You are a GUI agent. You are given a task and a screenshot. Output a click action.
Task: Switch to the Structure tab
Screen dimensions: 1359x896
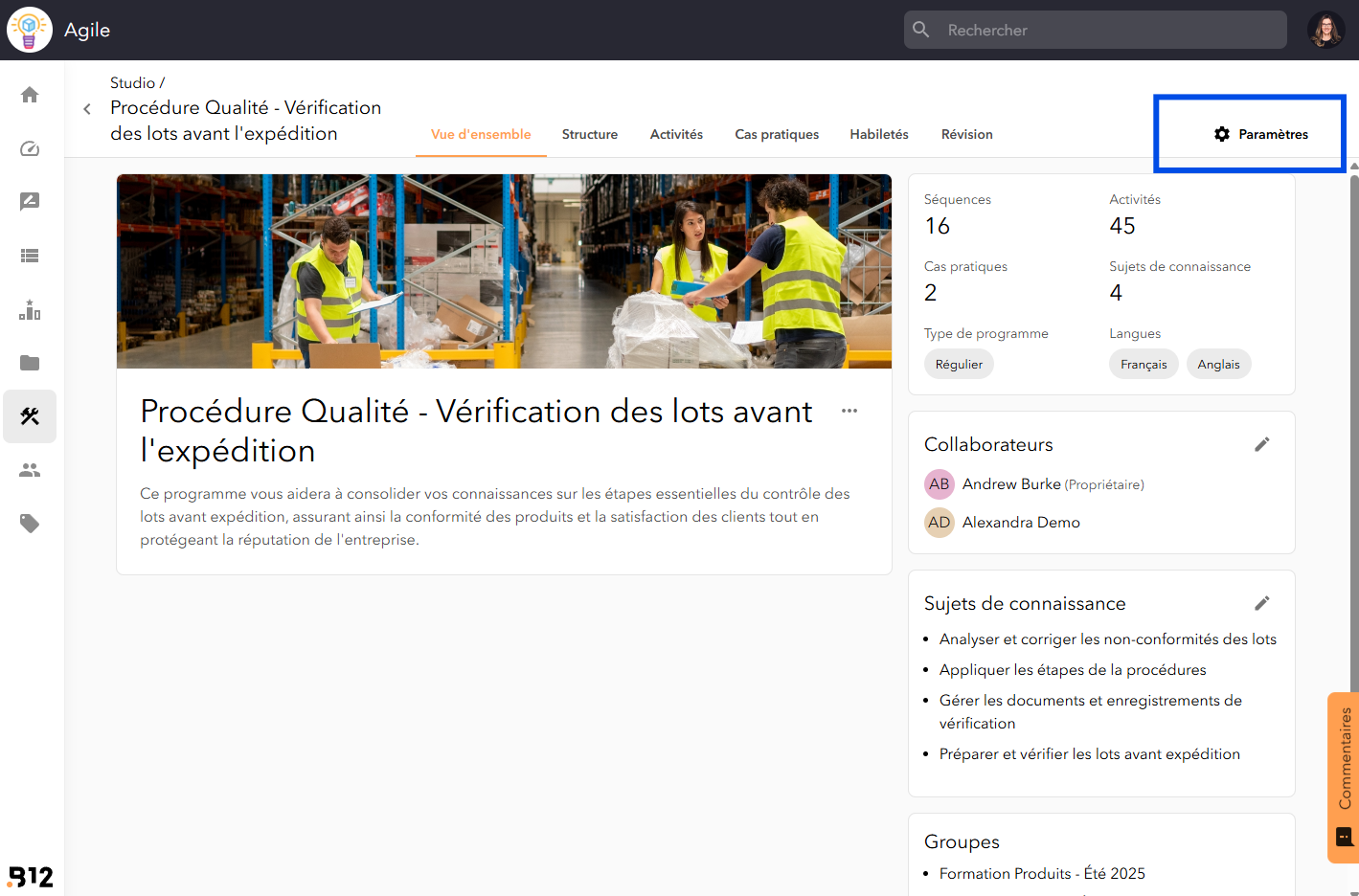(590, 134)
